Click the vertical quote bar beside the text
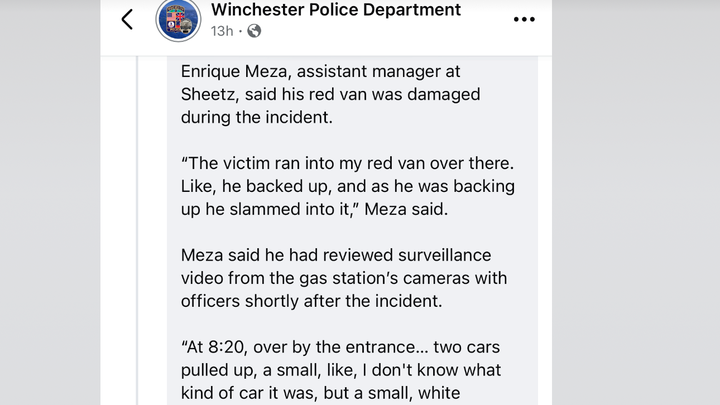 coord(137,231)
